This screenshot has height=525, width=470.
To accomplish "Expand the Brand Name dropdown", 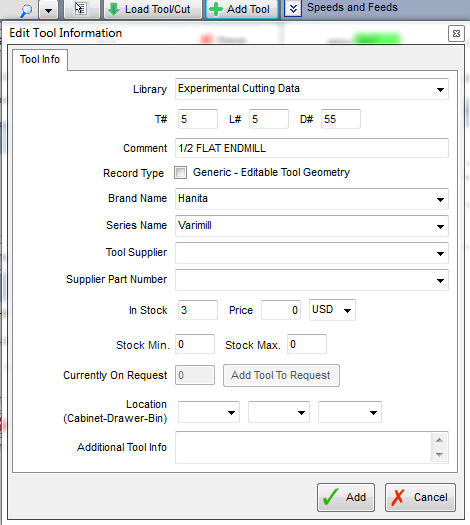I will (312, 199).
